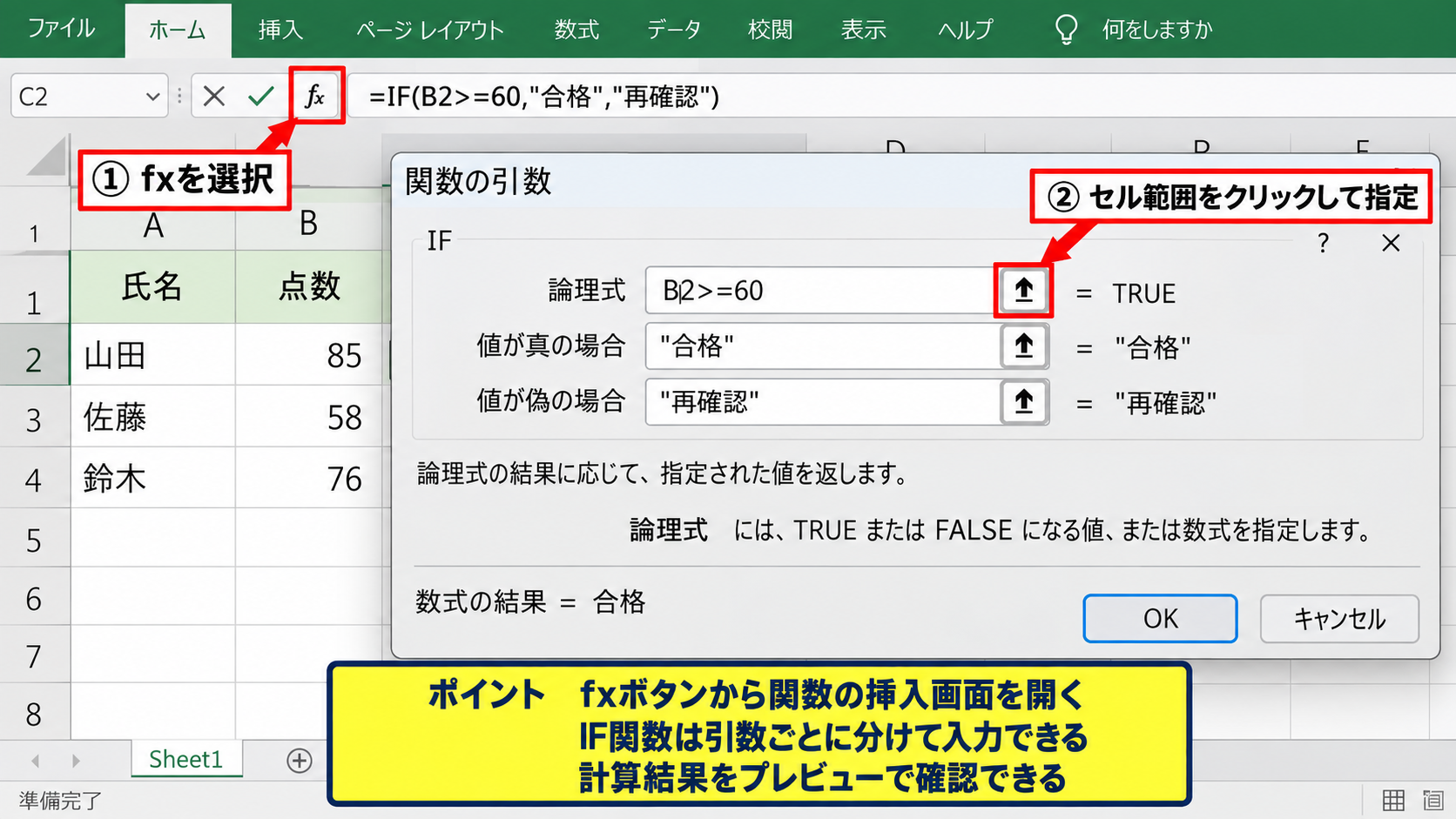The height and width of the screenshot is (819, 1456).
Task: Collapse dialog button beside 論理式 field
Action: point(1023,291)
